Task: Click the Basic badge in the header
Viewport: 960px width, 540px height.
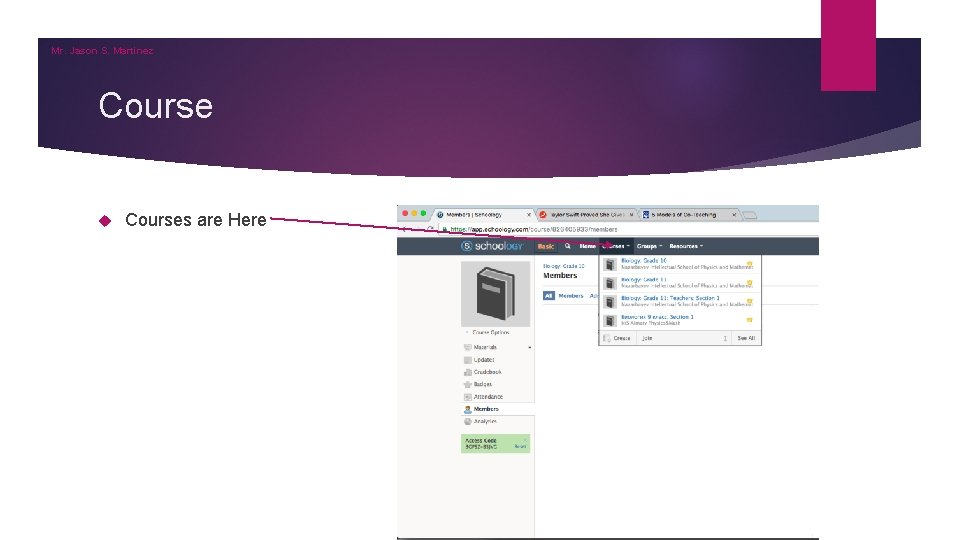Action: pos(546,246)
